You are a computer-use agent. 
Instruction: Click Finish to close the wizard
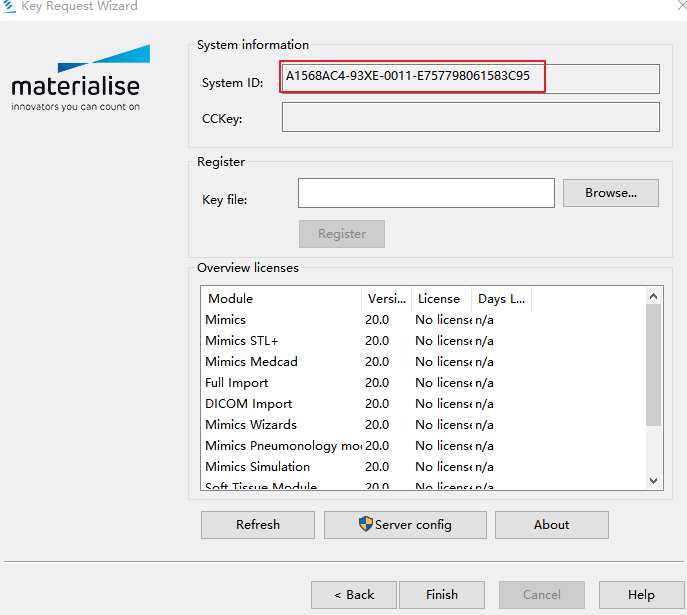click(442, 595)
